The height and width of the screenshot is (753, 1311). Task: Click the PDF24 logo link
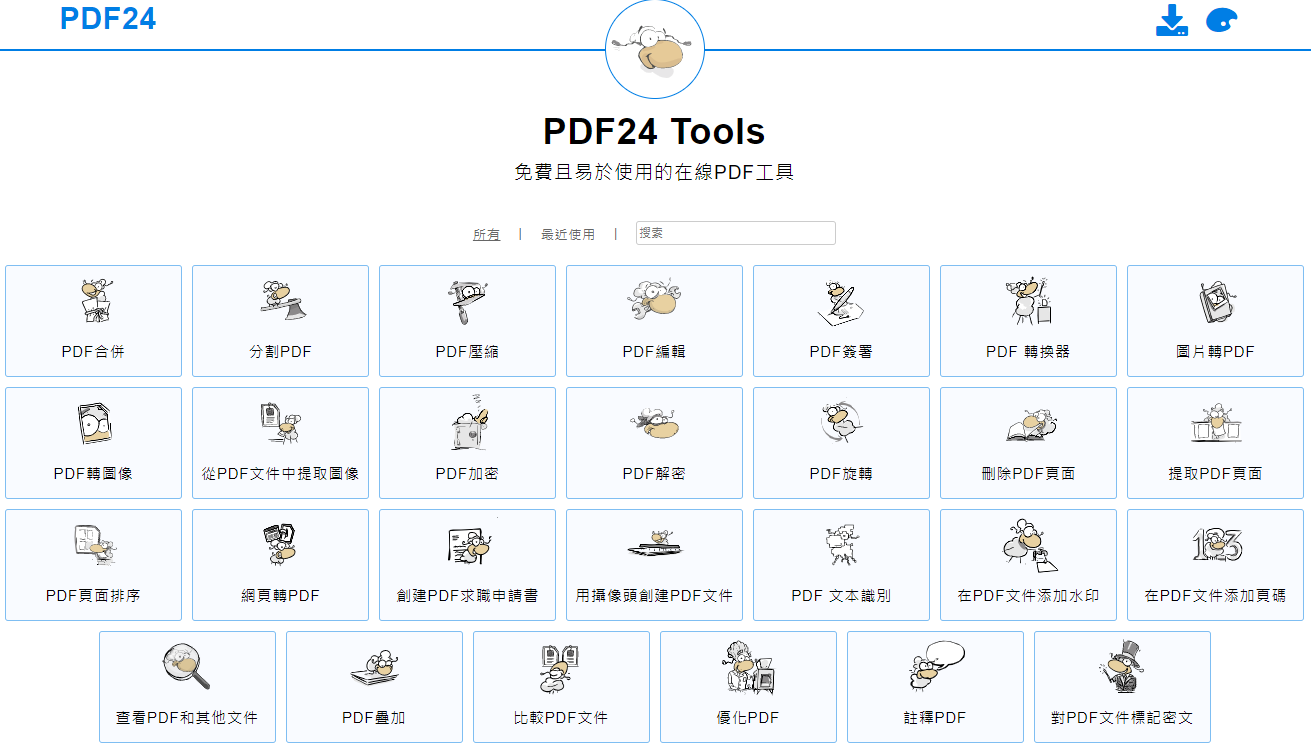[x=108, y=20]
